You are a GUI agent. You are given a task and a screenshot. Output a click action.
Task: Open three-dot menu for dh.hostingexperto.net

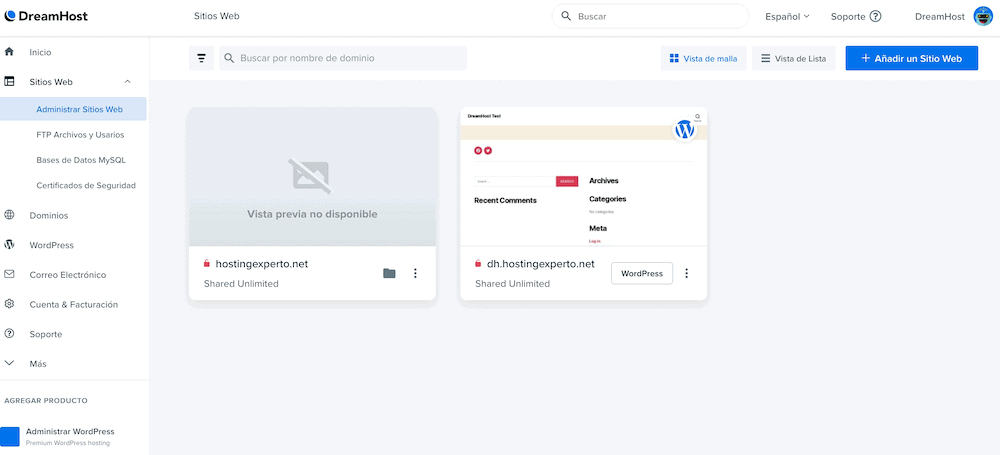(x=687, y=273)
